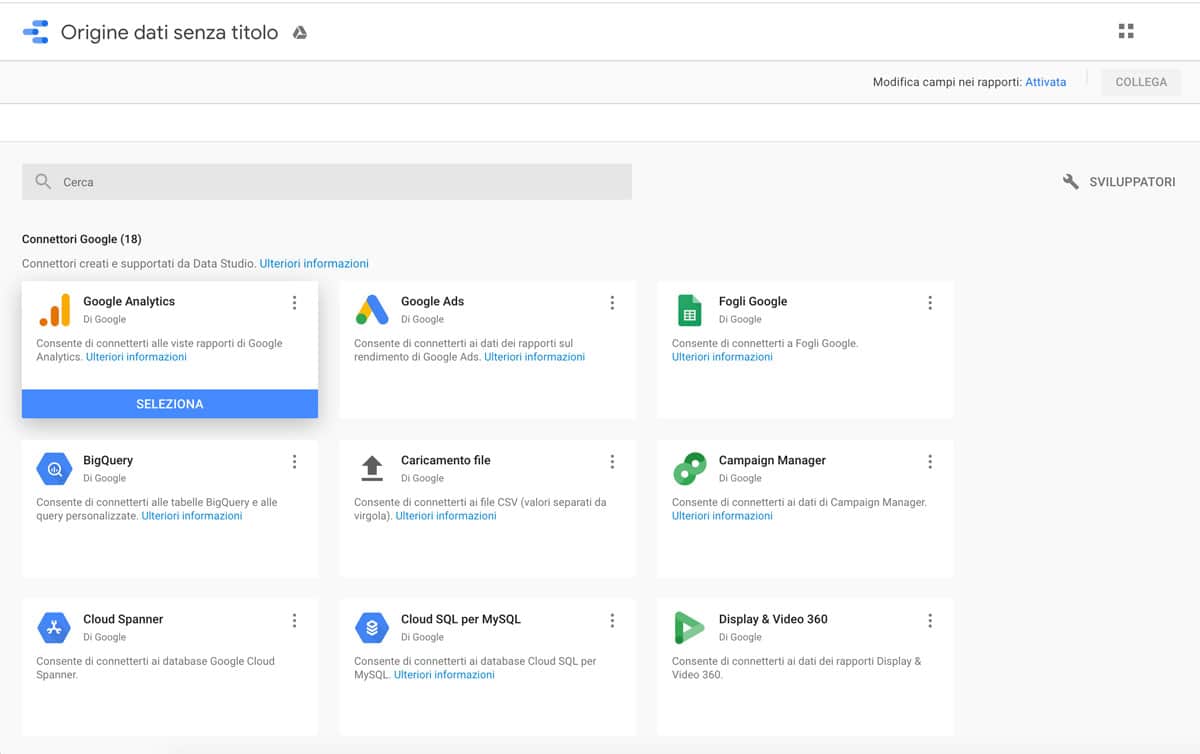Click the Cloud SQL per MySQL icon
This screenshot has width=1200, height=754.
click(x=372, y=627)
